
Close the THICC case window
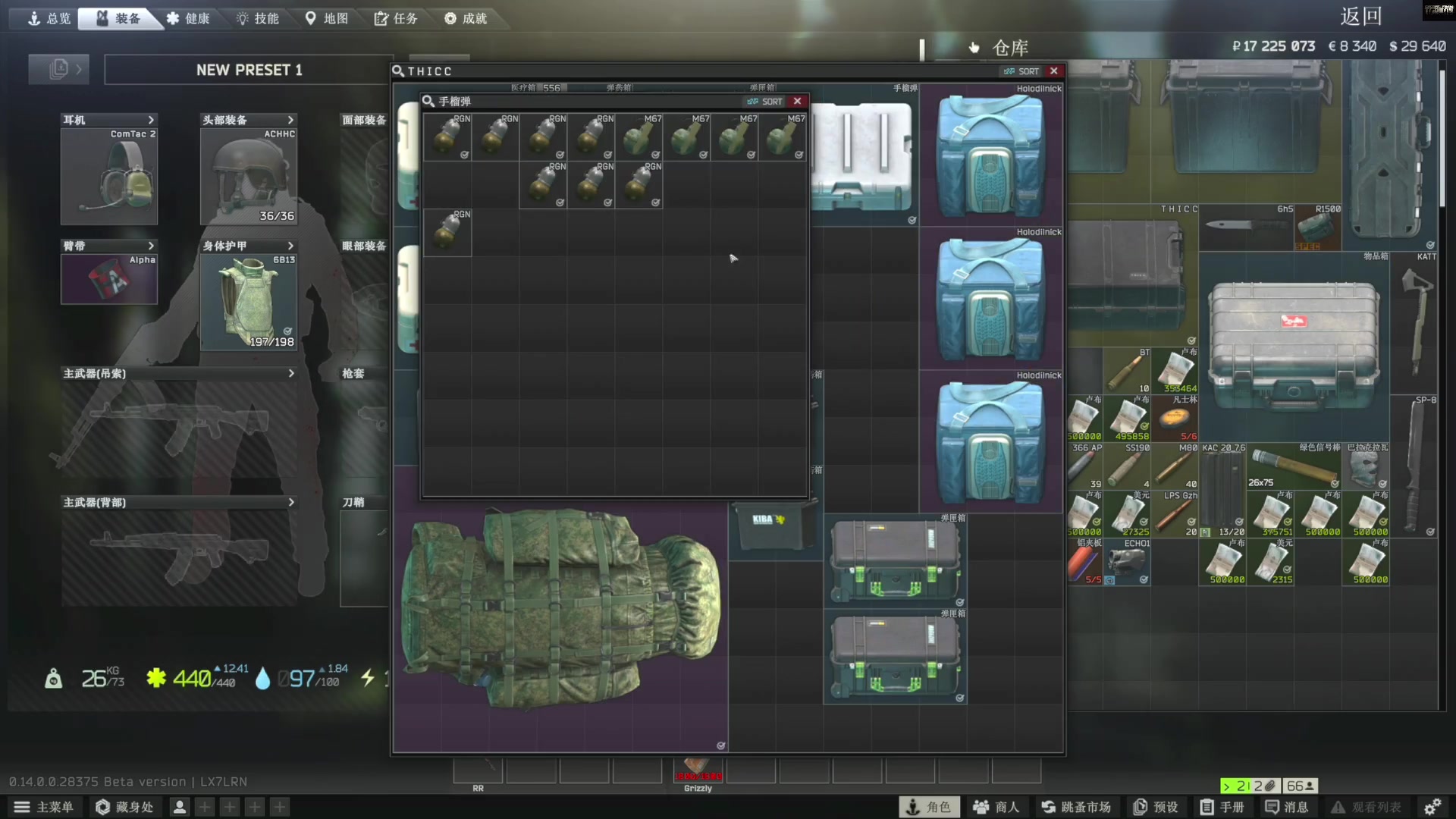(1054, 71)
